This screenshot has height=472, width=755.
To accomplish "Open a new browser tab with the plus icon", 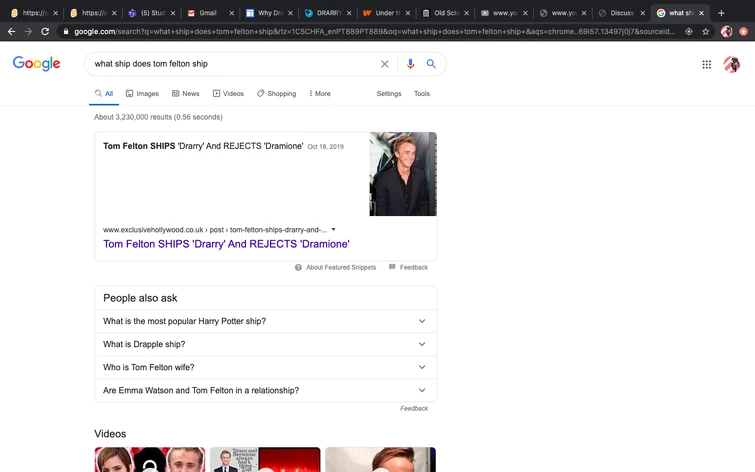I will coord(721,13).
